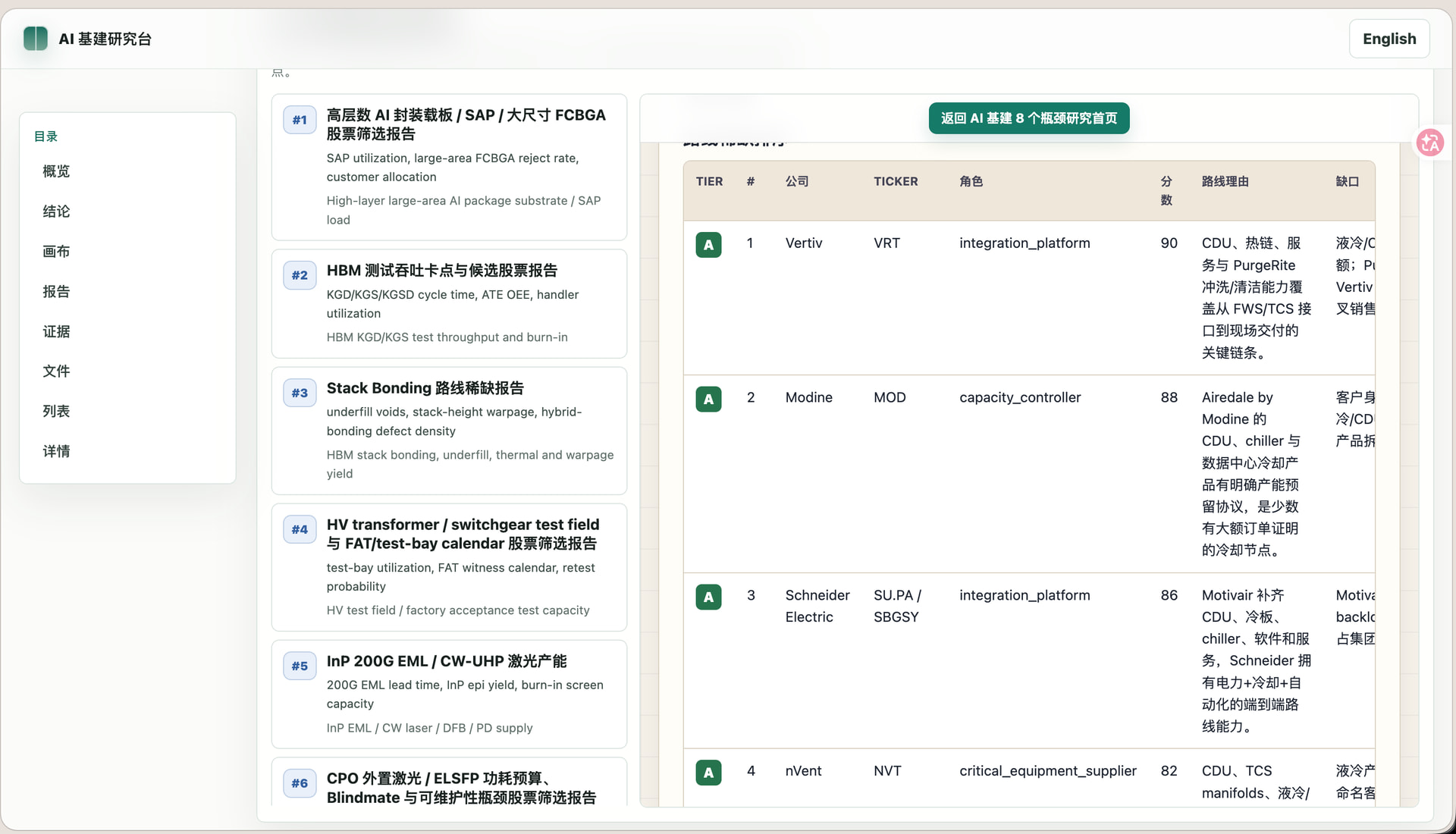Click the TICKER column header

tap(896, 181)
